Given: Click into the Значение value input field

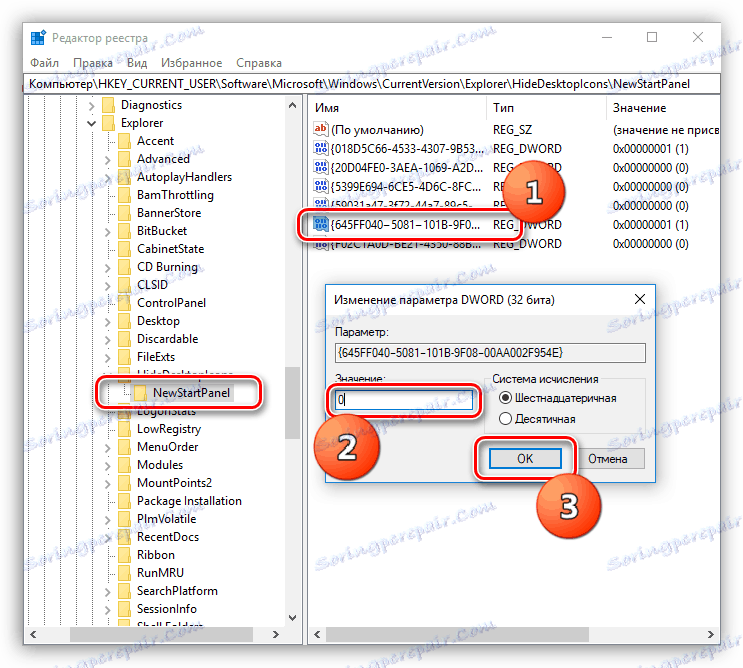Looking at the screenshot, I should click(404, 399).
